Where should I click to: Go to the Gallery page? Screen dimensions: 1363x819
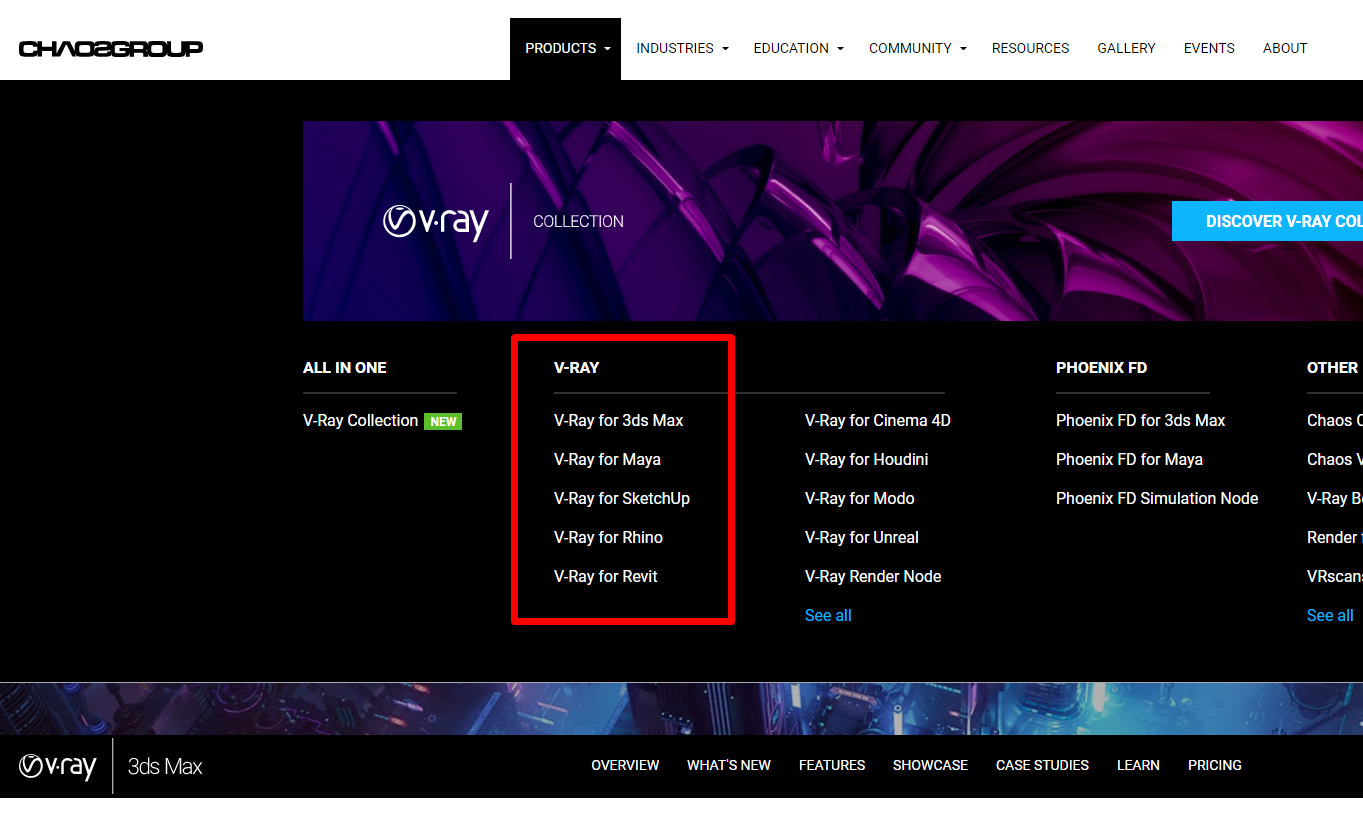(x=1126, y=48)
